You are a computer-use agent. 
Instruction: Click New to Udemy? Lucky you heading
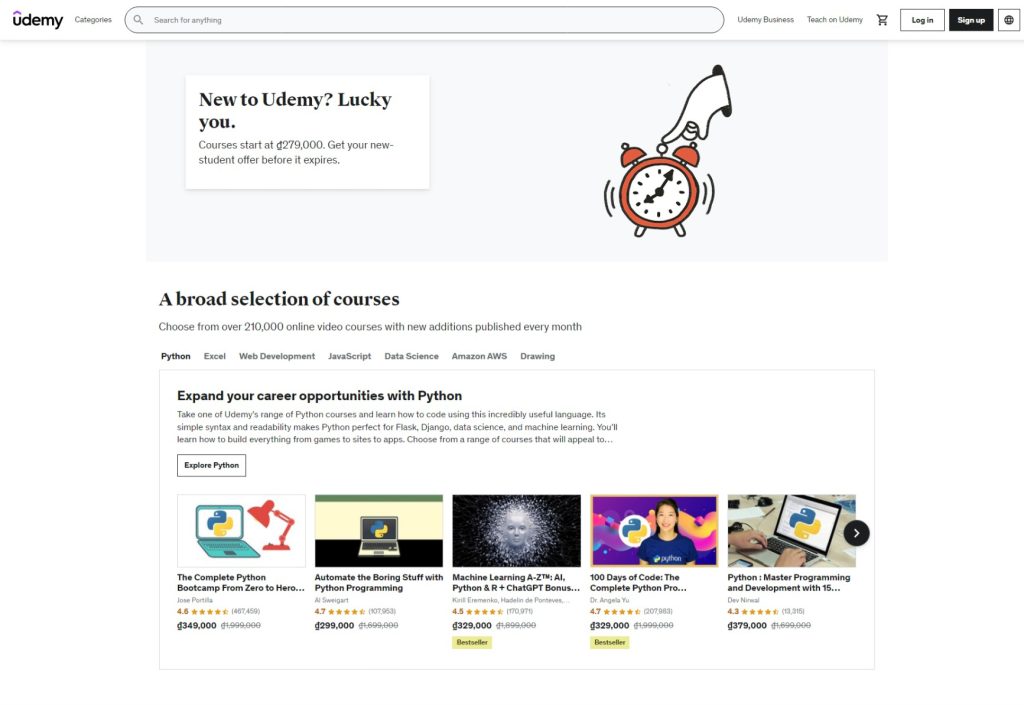pyautogui.click(x=295, y=110)
